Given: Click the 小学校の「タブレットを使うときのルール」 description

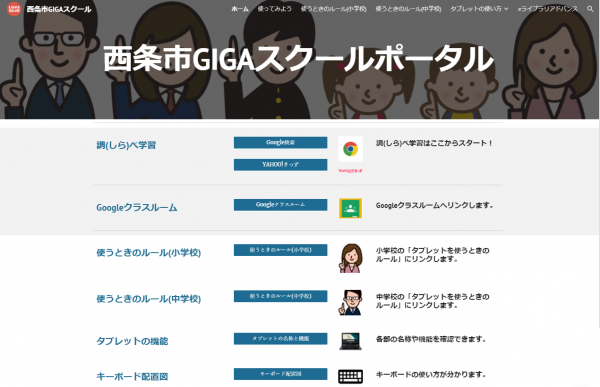Looking at the screenshot, I should click(x=432, y=255).
